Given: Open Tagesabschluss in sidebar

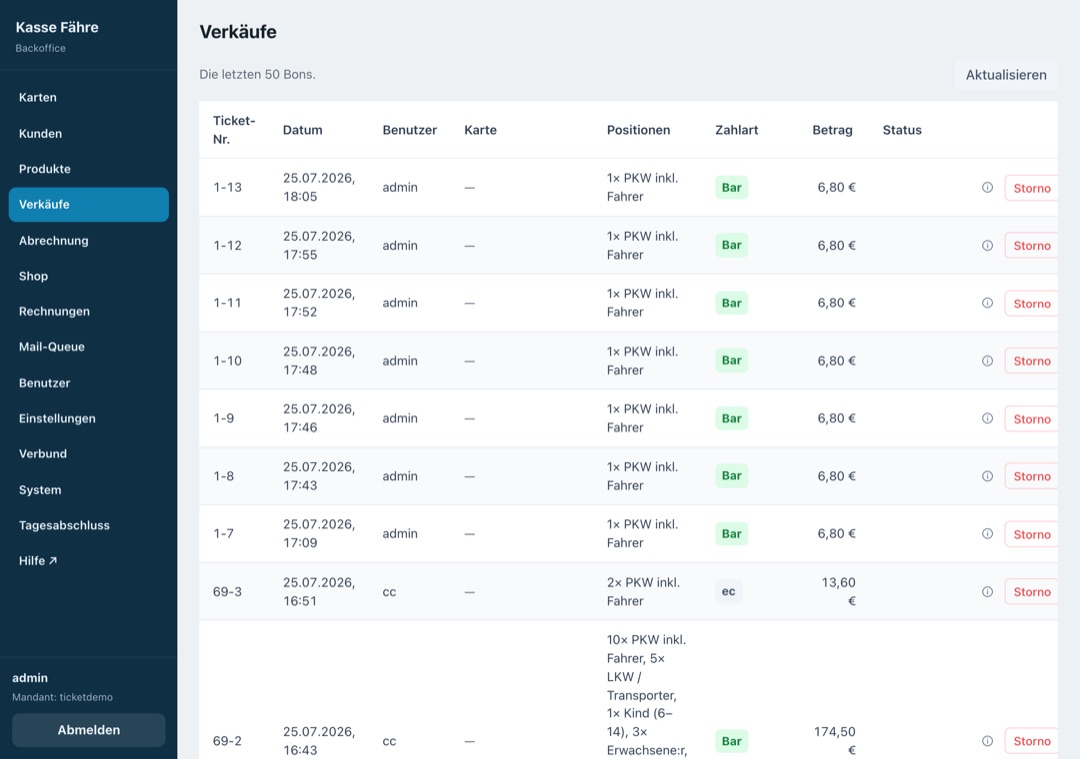Looking at the screenshot, I should pos(89,526).
